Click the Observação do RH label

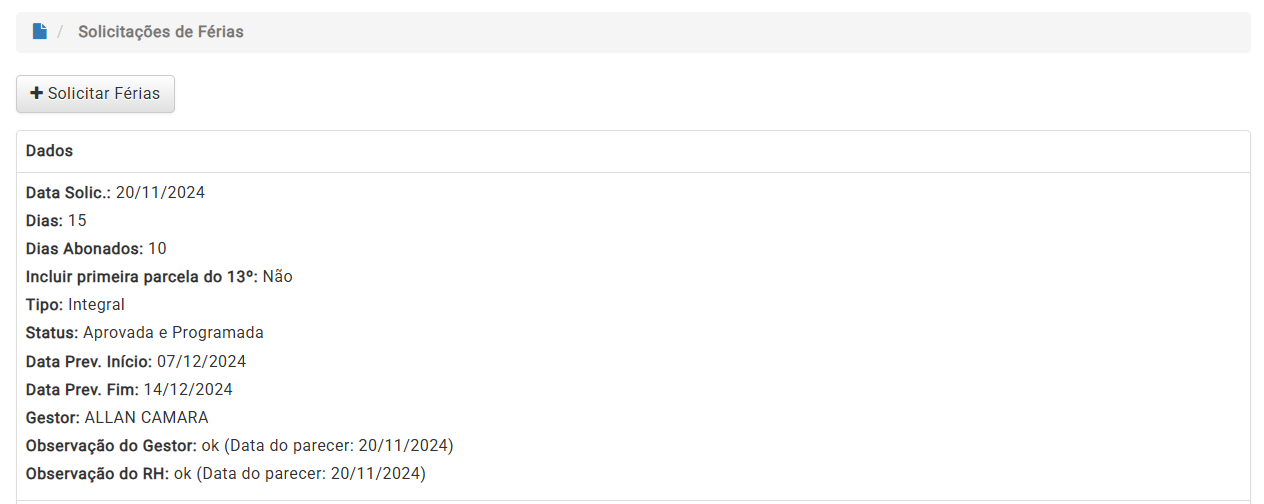(x=97, y=473)
